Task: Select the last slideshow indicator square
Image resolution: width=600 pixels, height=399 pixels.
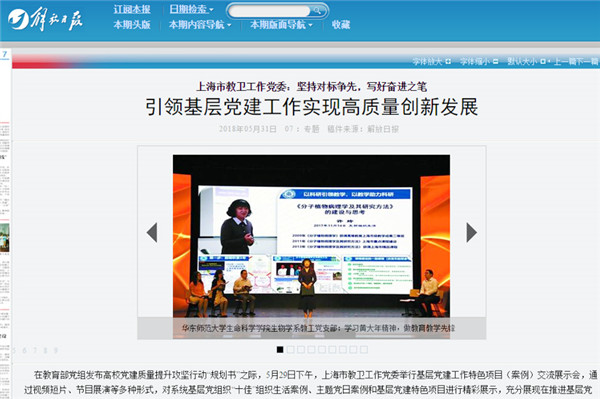Action: click(364, 349)
